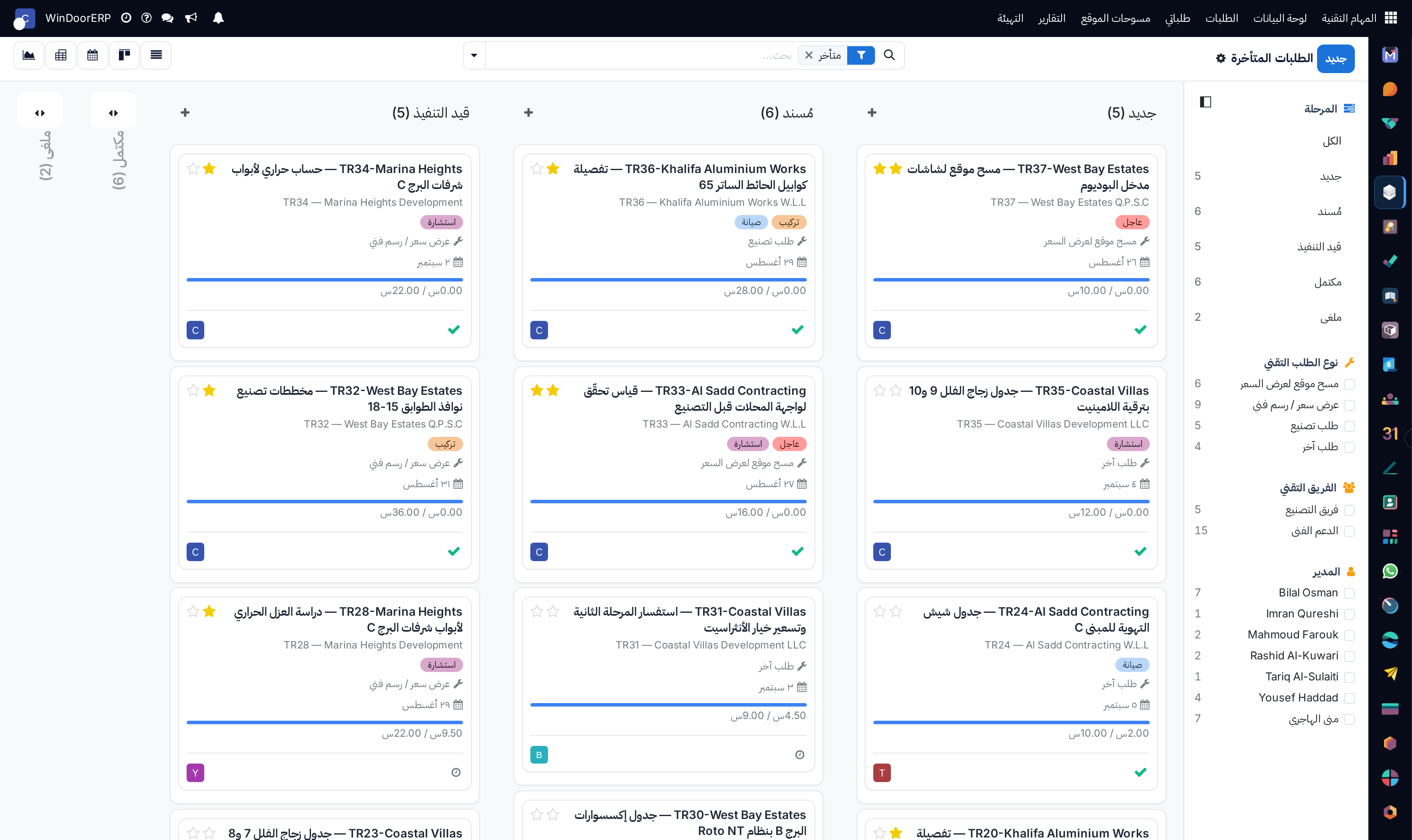1412x840 pixels.
Task: Click the TR31 card progress bar
Action: tap(668, 705)
